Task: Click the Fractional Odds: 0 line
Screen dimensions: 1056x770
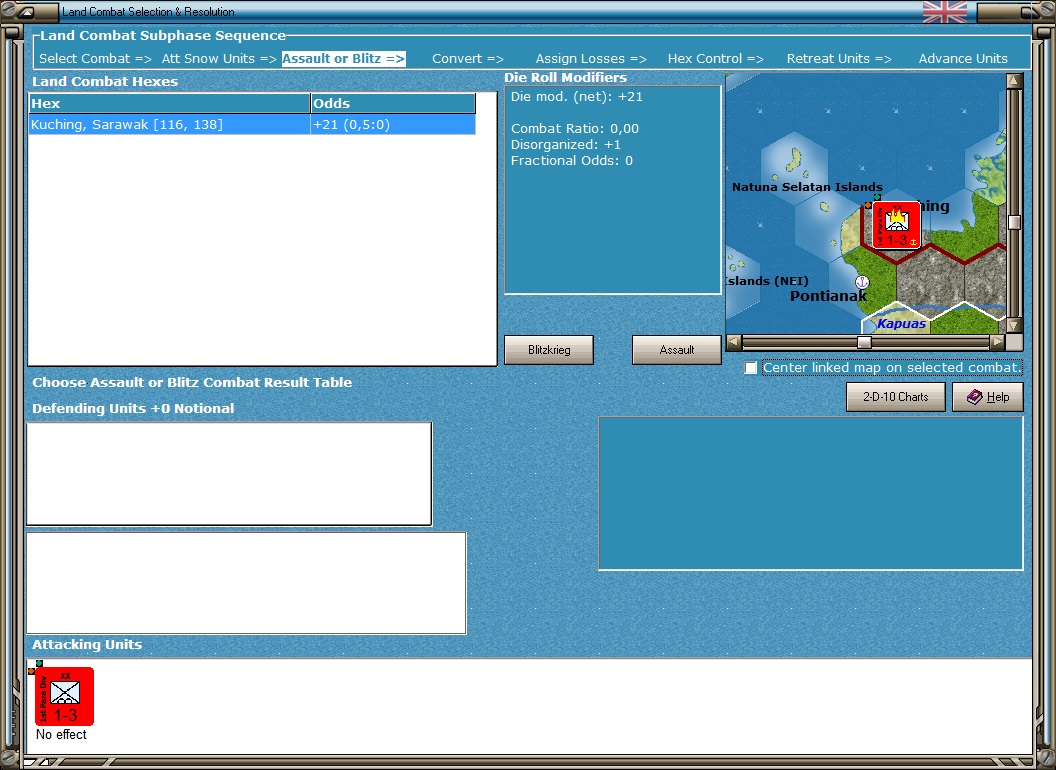Action: coord(571,161)
